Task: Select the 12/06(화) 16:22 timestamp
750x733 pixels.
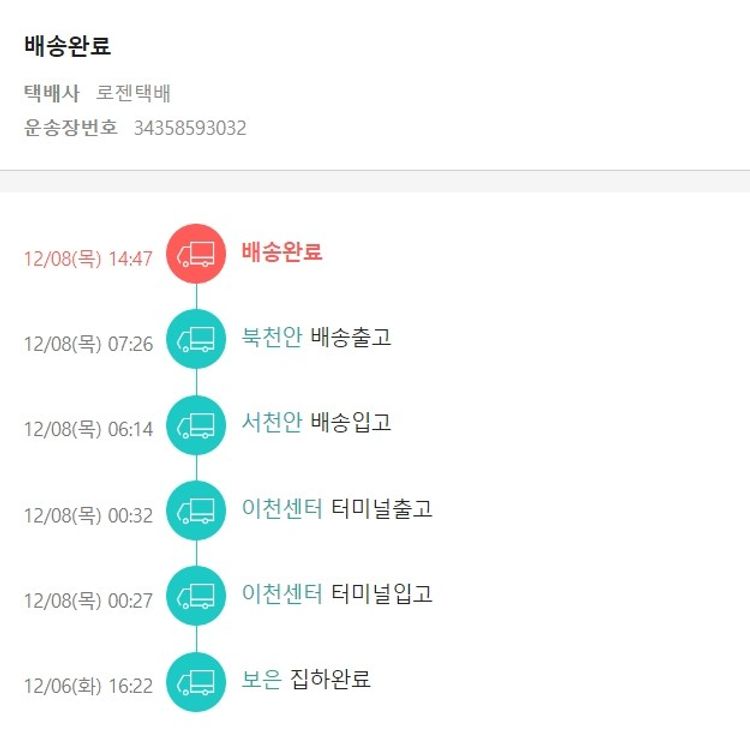Action: (x=88, y=686)
